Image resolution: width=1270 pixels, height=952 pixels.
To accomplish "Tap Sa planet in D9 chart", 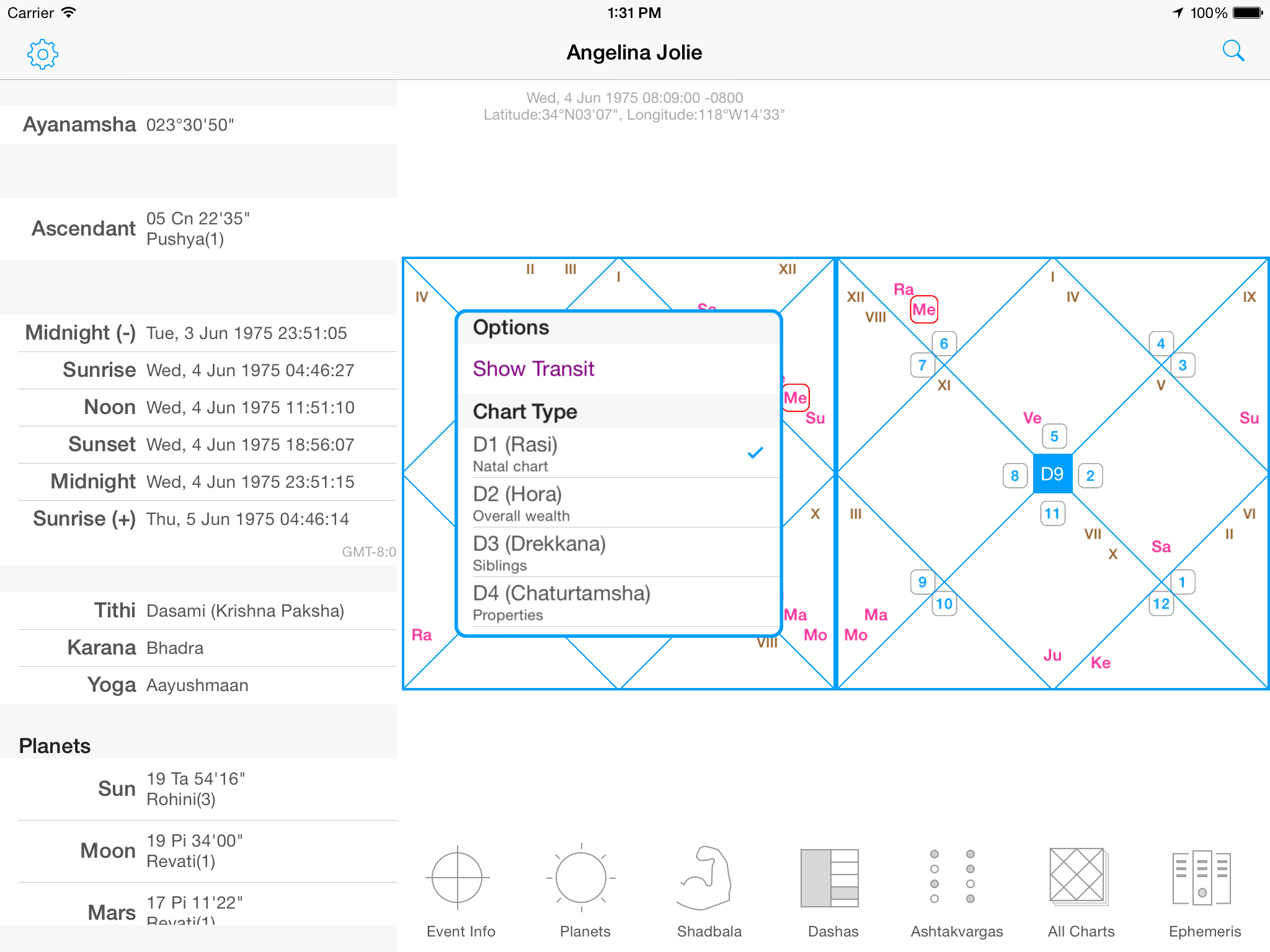I will pos(1161,547).
